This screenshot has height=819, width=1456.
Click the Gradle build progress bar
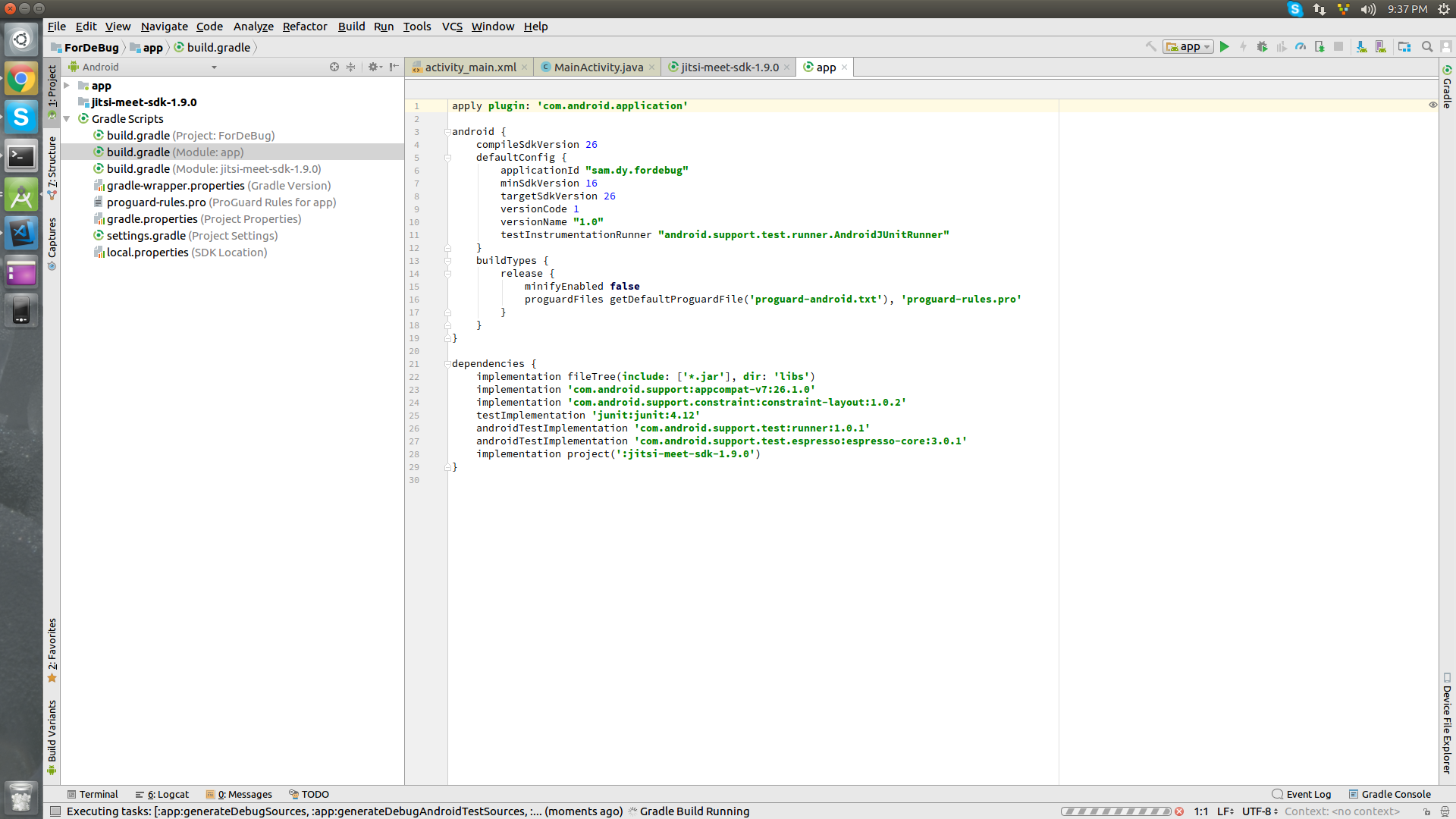1115,811
